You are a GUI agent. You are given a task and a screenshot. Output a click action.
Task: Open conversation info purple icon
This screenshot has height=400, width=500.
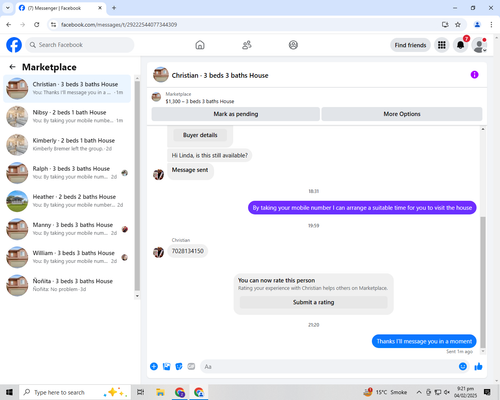coord(474,75)
